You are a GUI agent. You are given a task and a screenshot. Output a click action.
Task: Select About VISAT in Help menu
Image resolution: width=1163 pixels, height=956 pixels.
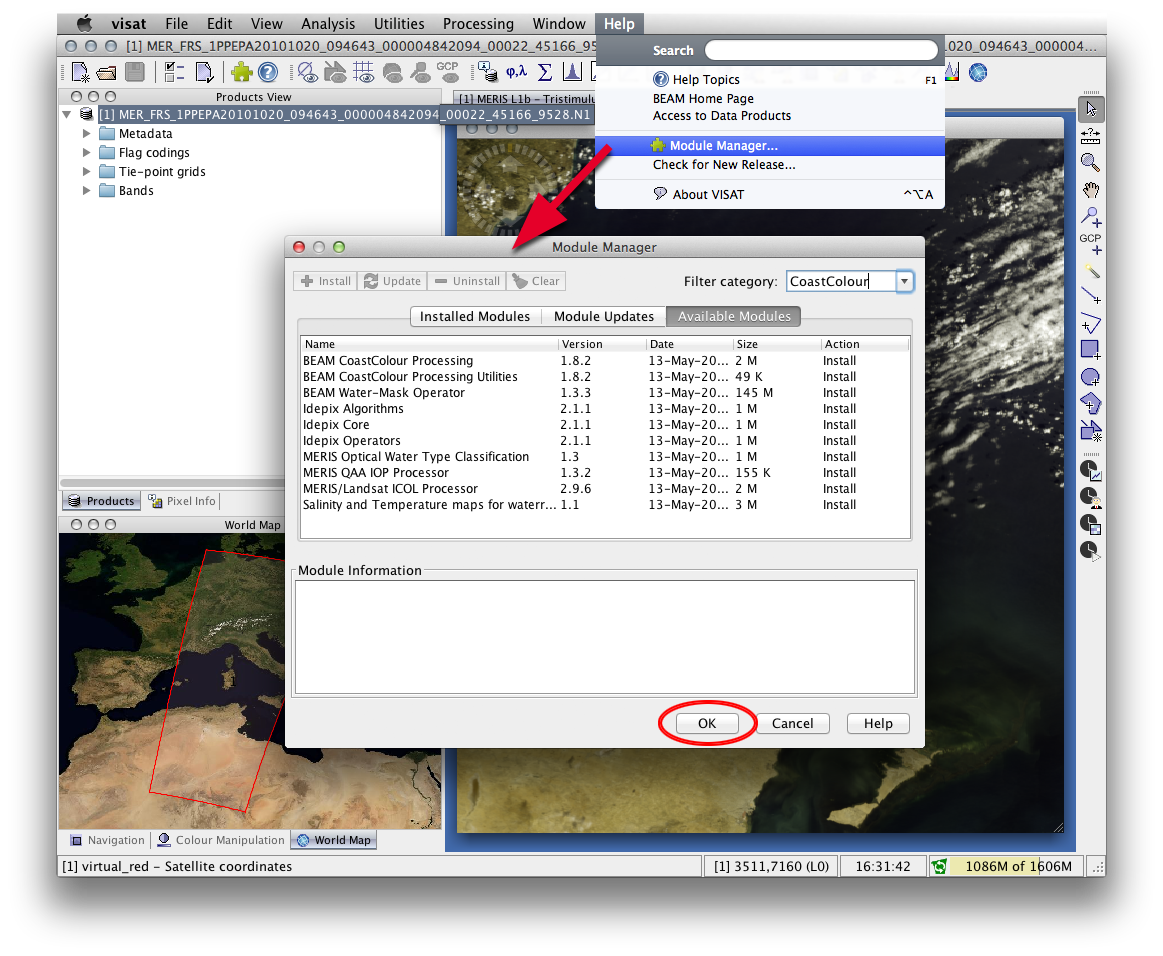770,194
